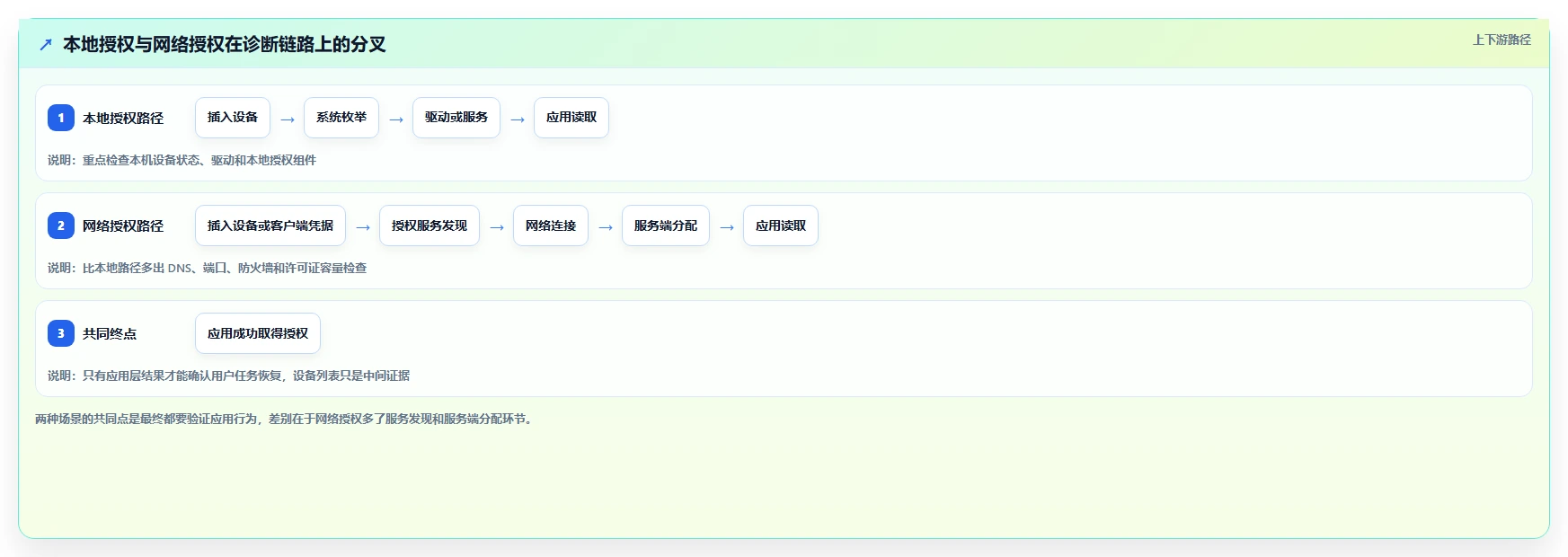The width and height of the screenshot is (1568, 557).
Task: Click step badge 2 for 网络授权路径
Action: (61, 225)
